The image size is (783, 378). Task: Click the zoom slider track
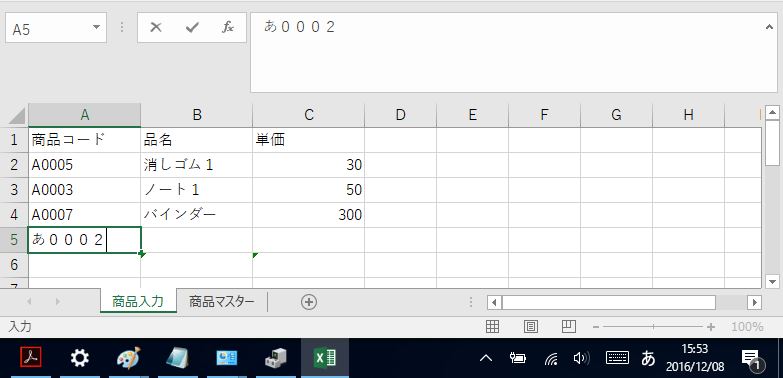(x=653, y=327)
